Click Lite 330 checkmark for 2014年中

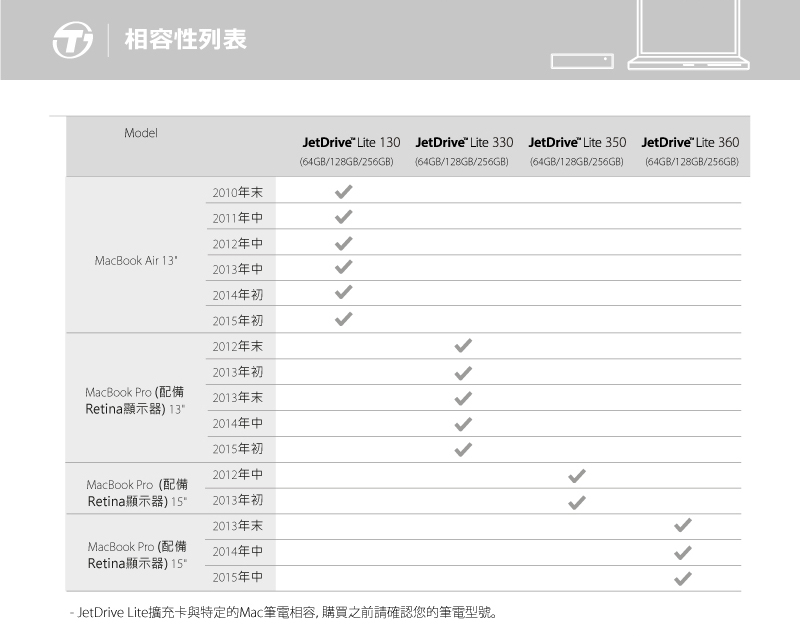tap(463, 424)
